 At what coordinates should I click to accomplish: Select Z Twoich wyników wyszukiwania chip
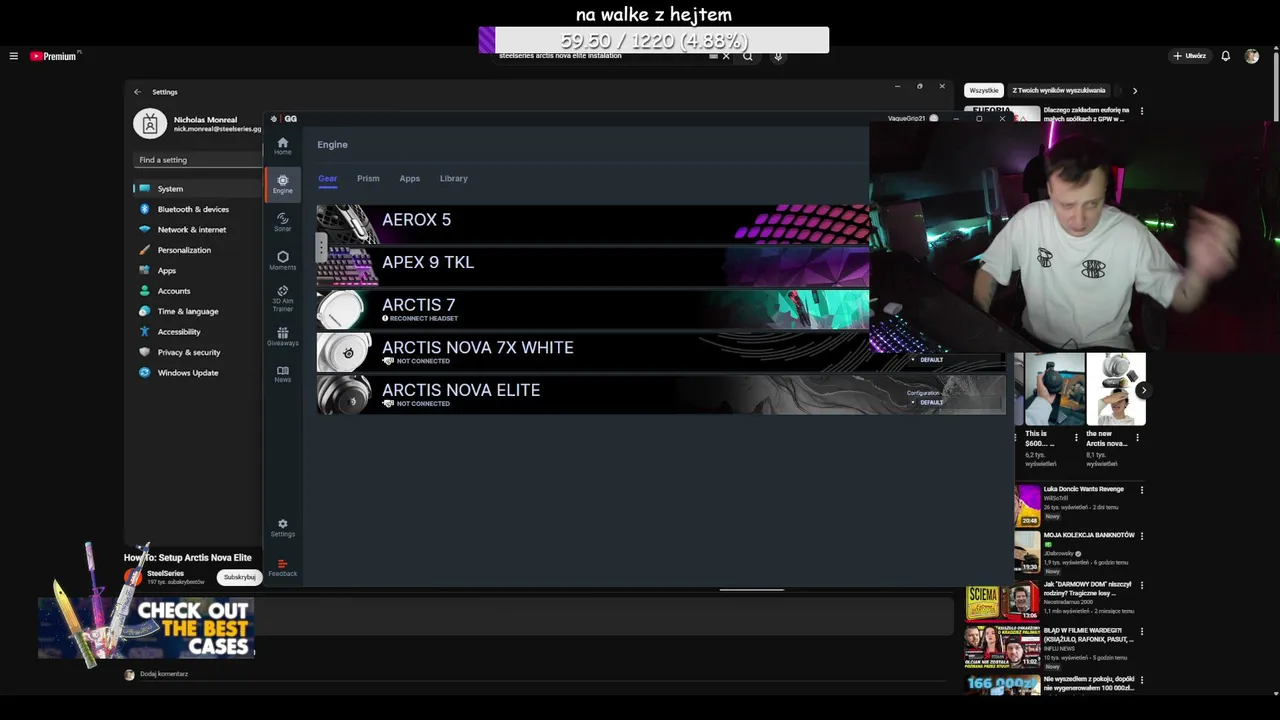tap(1059, 90)
